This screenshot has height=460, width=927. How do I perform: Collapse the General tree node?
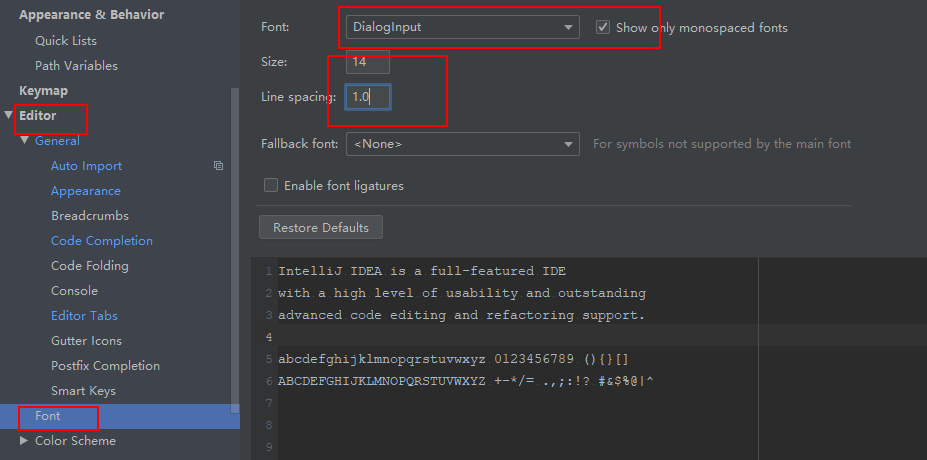point(24,140)
